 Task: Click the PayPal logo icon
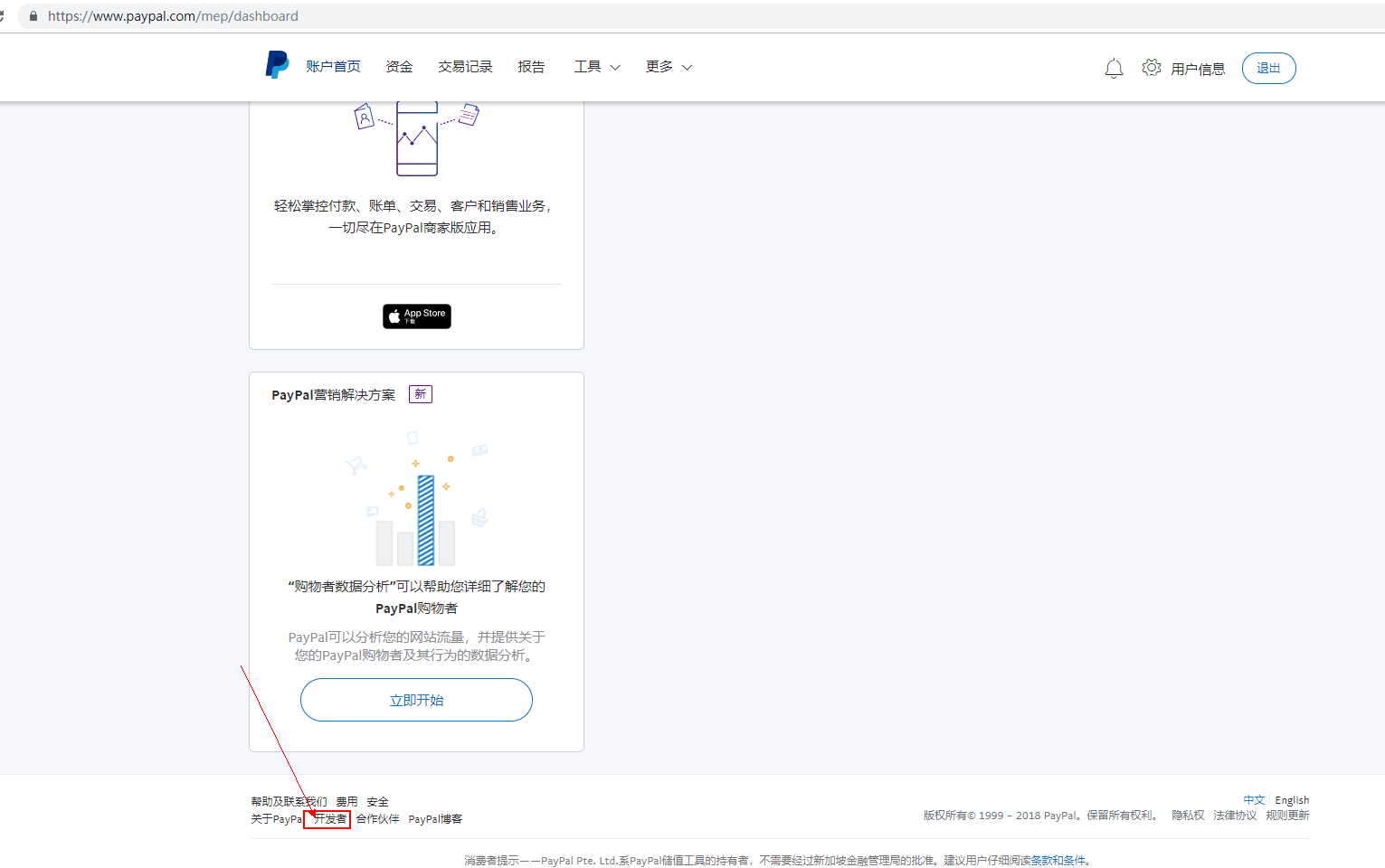click(x=277, y=65)
